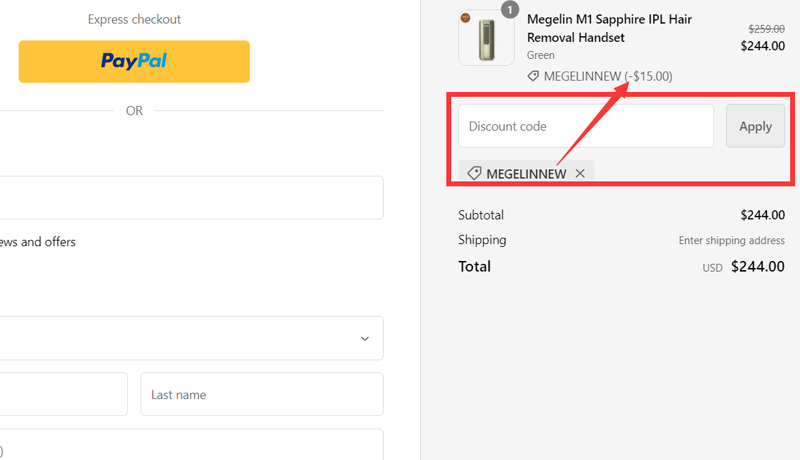Remove the MEGELINNEW discount tag
Viewport: 800px width, 460px height.
click(580, 173)
